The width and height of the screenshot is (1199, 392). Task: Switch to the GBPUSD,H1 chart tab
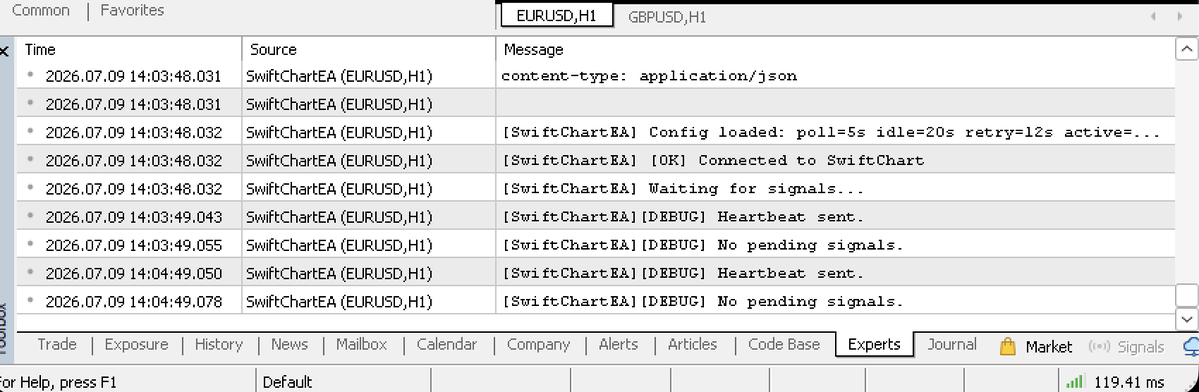click(x=667, y=17)
